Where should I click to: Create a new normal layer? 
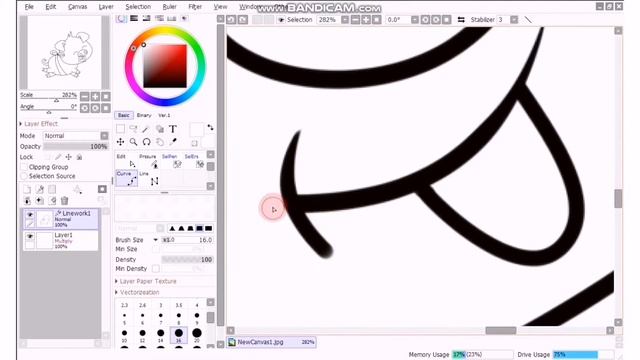click(27, 189)
